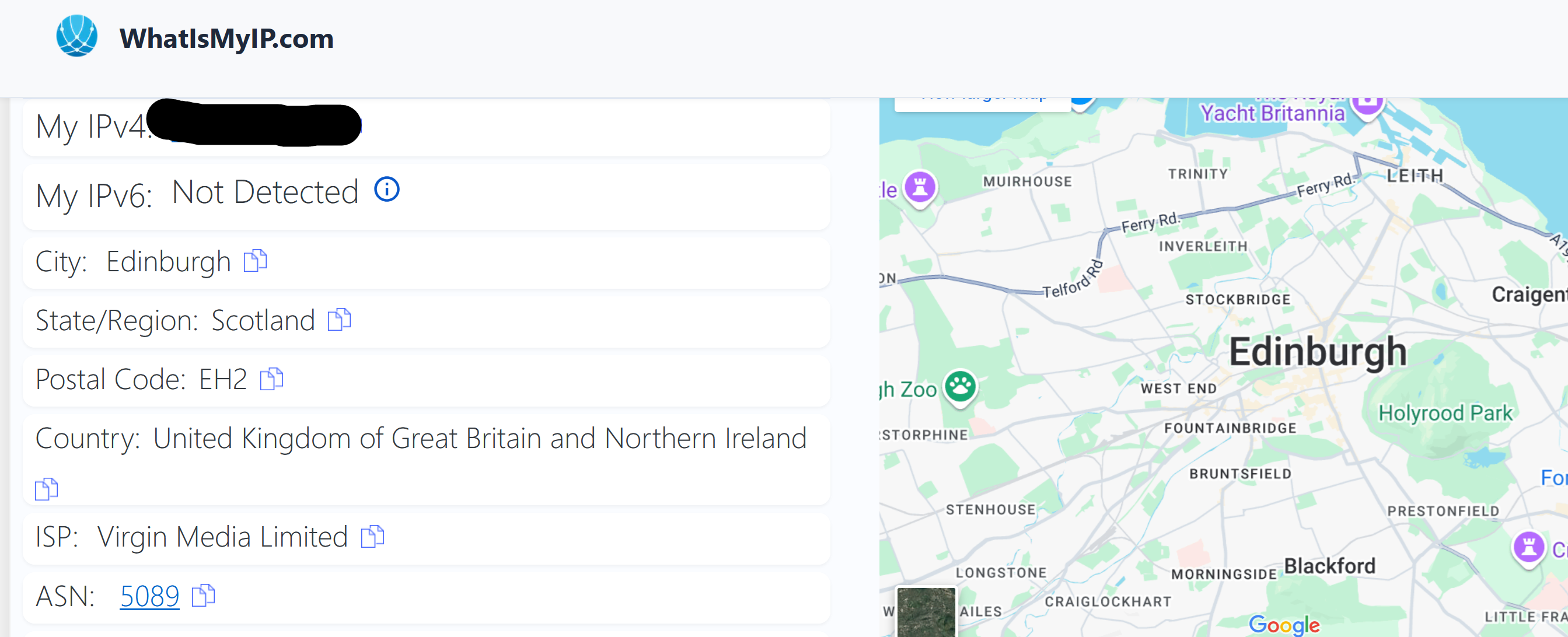The image size is (1568, 637).
Task: Click the PRESTONFIELD label on map
Action: click(x=1443, y=510)
